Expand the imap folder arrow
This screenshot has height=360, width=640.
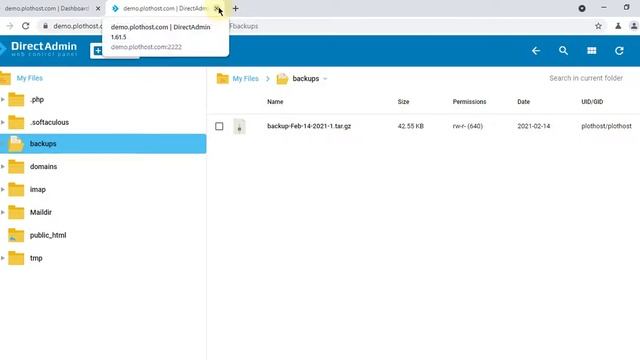point(3,189)
